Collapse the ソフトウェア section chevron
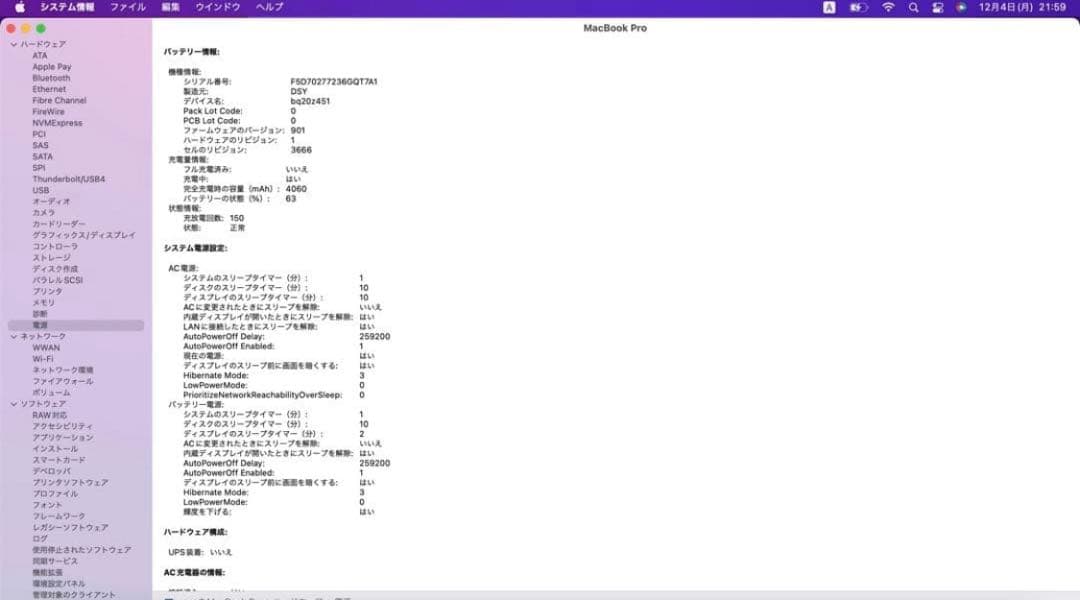 pyautogui.click(x=14, y=404)
